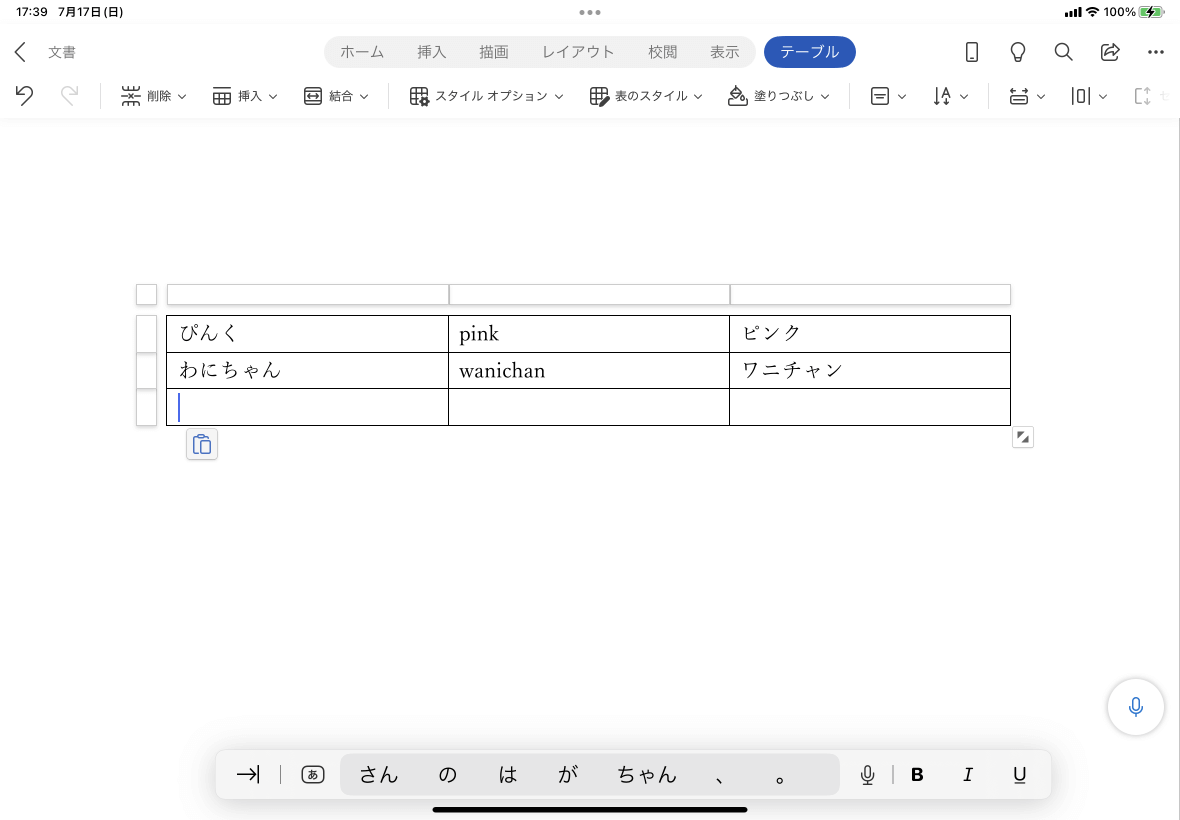Redo the last undone action
Viewport: 1180px width, 820px height.
click(x=69, y=96)
